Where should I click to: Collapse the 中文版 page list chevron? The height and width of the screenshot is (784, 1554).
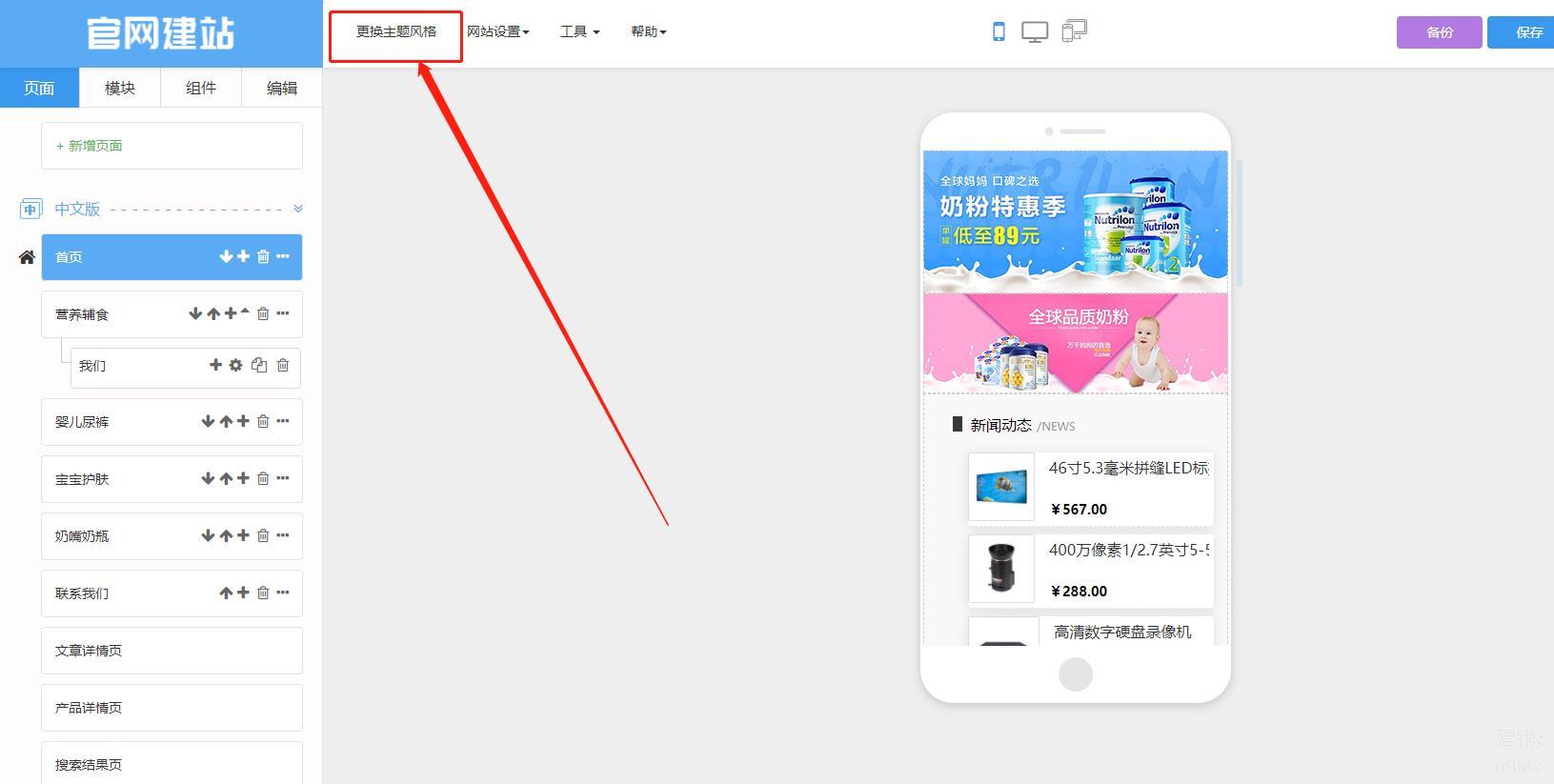point(297,209)
